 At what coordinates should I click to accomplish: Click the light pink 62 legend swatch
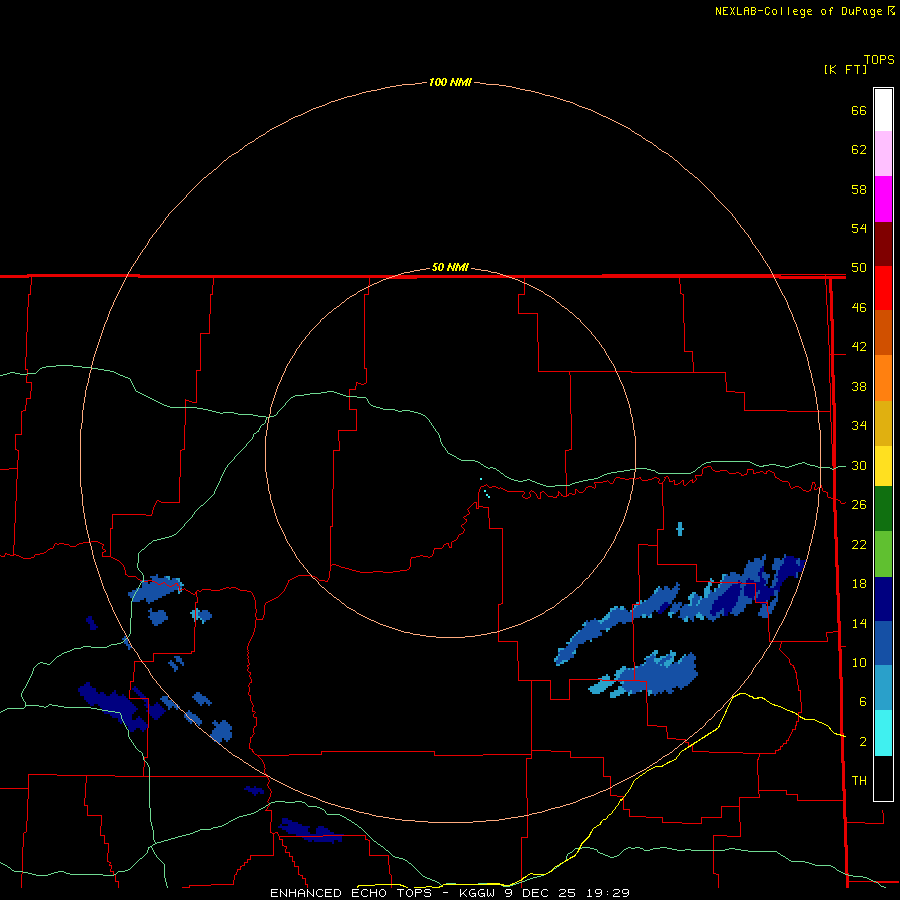pyautogui.click(x=883, y=153)
